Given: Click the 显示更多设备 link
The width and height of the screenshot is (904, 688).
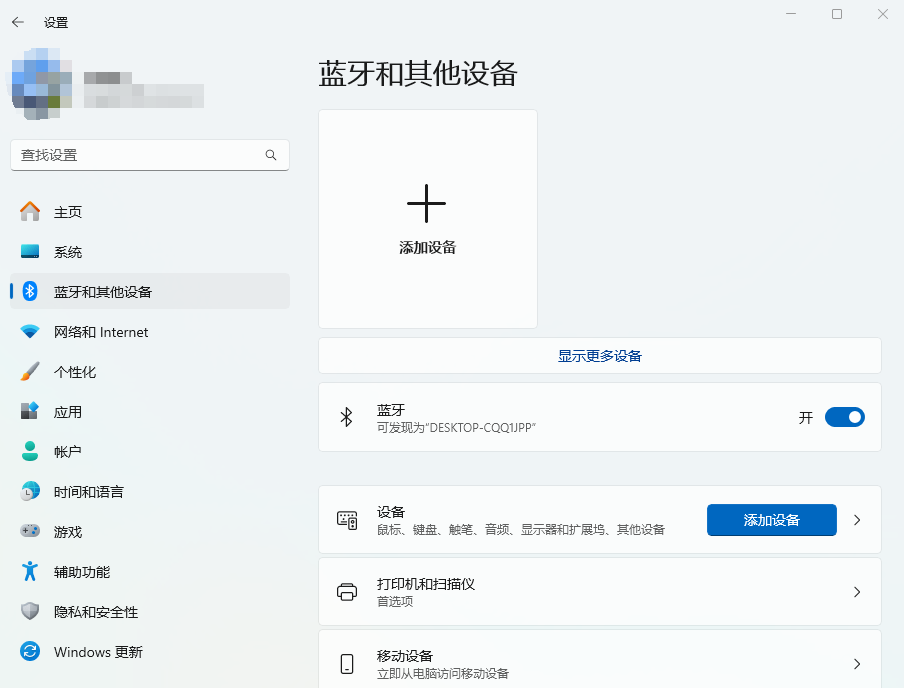Looking at the screenshot, I should pyautogui.click(x=599, y=356).
